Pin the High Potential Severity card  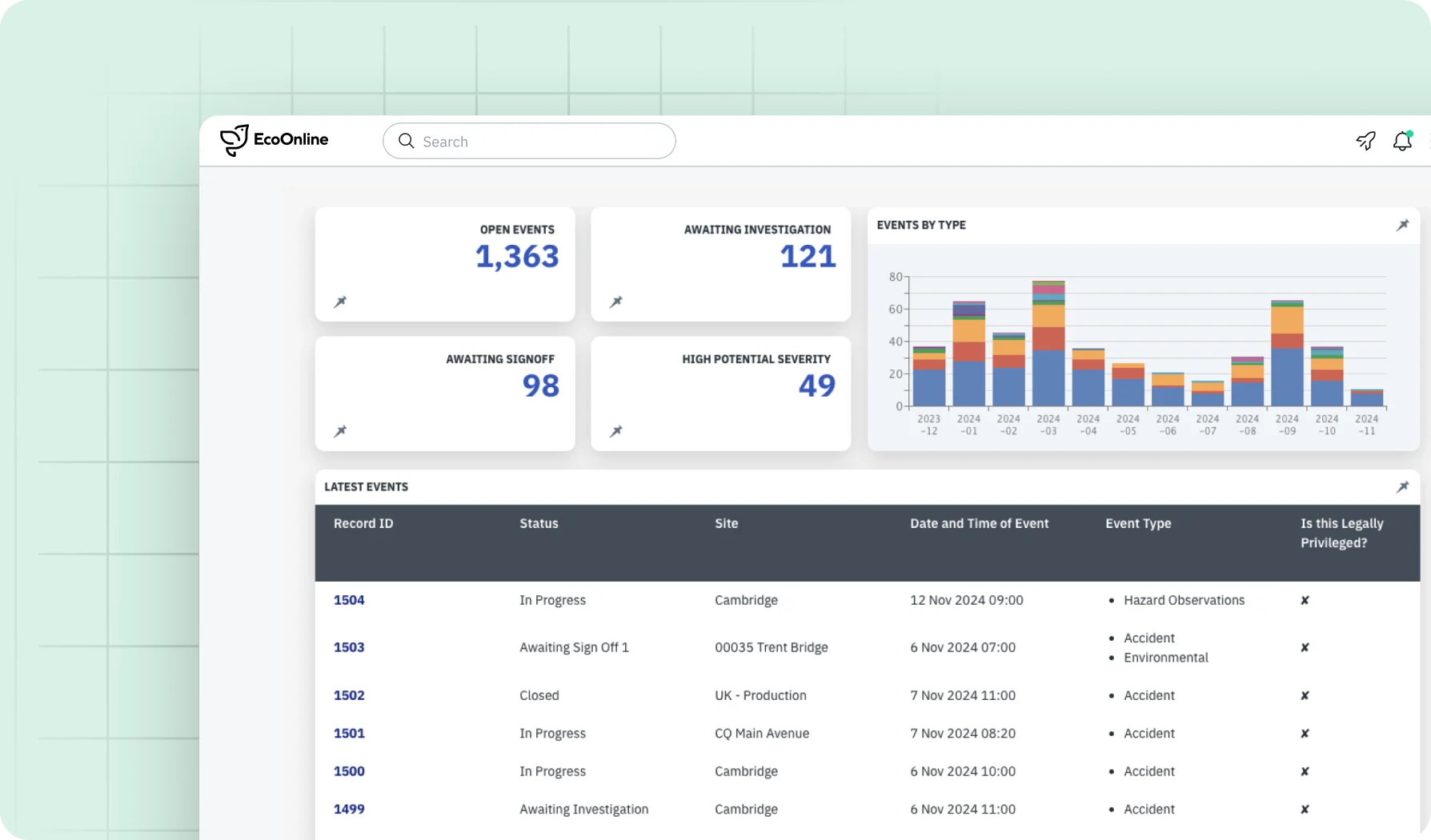(x=616, y=431)
